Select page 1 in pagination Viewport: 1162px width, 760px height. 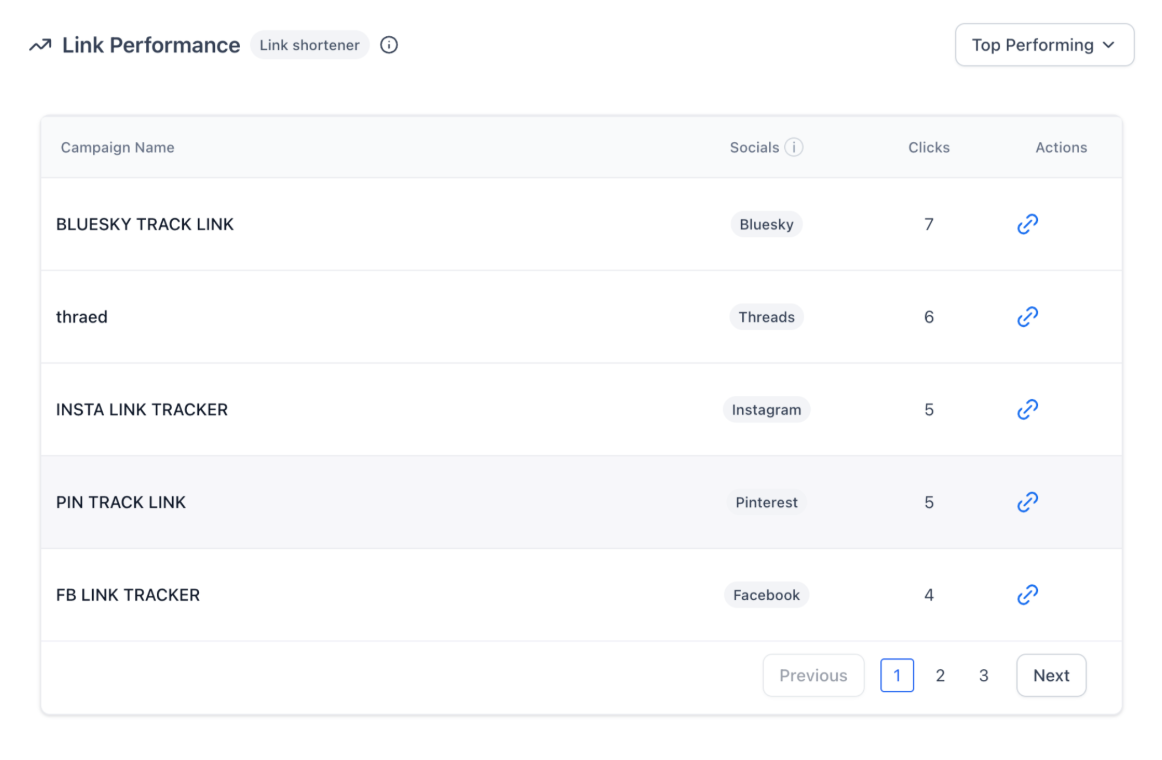897,676
